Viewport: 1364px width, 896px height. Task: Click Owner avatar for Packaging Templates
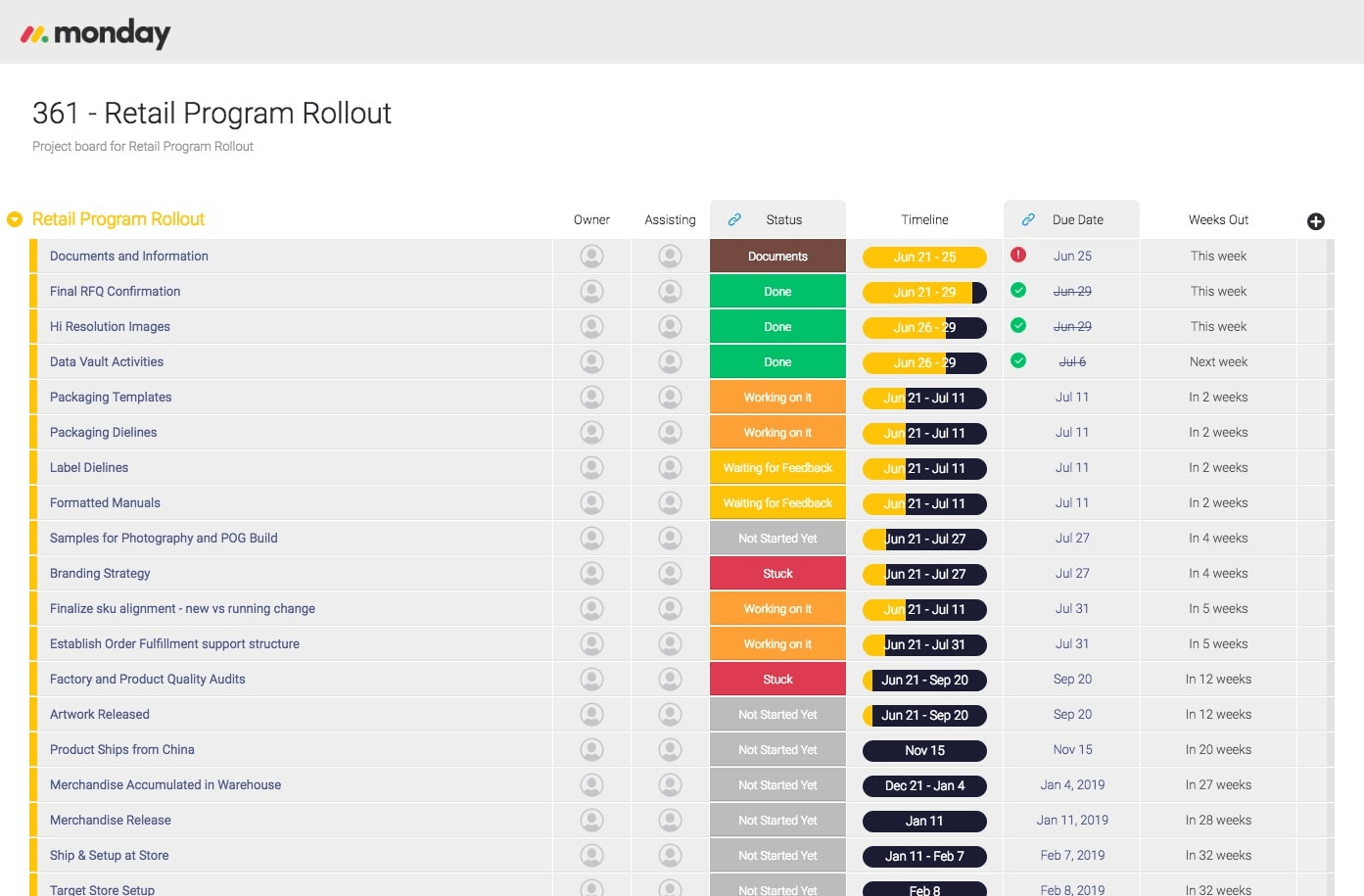(591, 397)
